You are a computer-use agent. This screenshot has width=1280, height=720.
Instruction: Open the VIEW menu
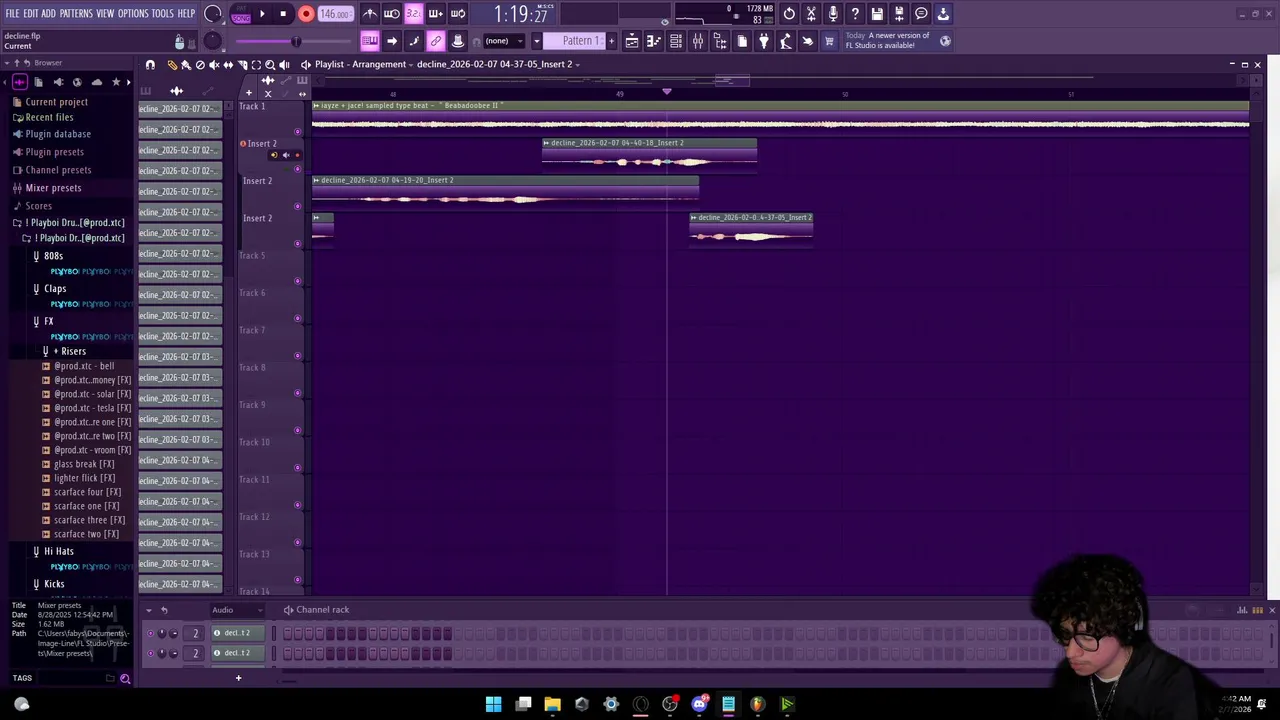(x=105, y=14)
